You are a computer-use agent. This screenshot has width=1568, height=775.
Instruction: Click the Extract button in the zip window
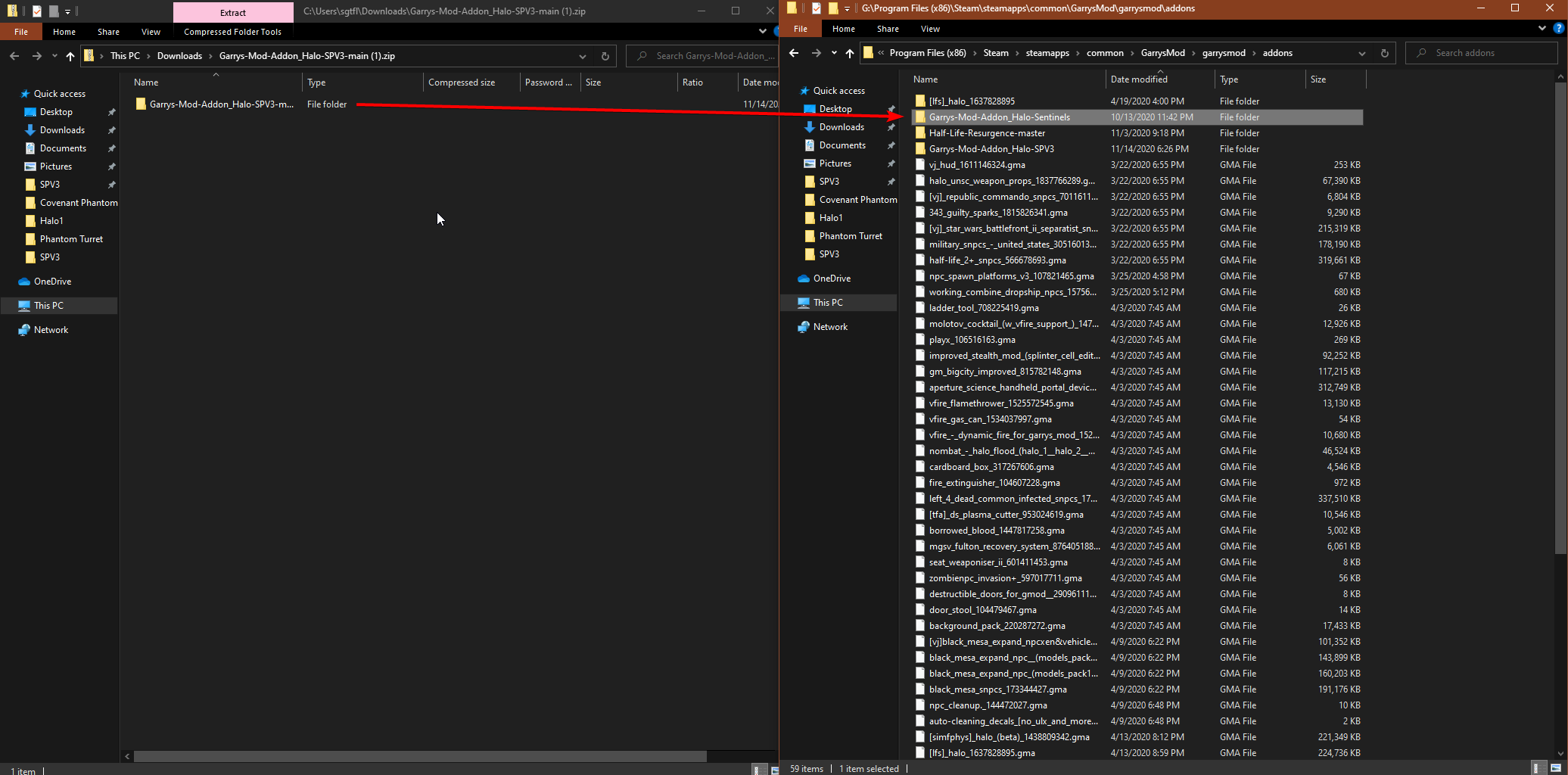pyautogui.click(x=232, y=13)
